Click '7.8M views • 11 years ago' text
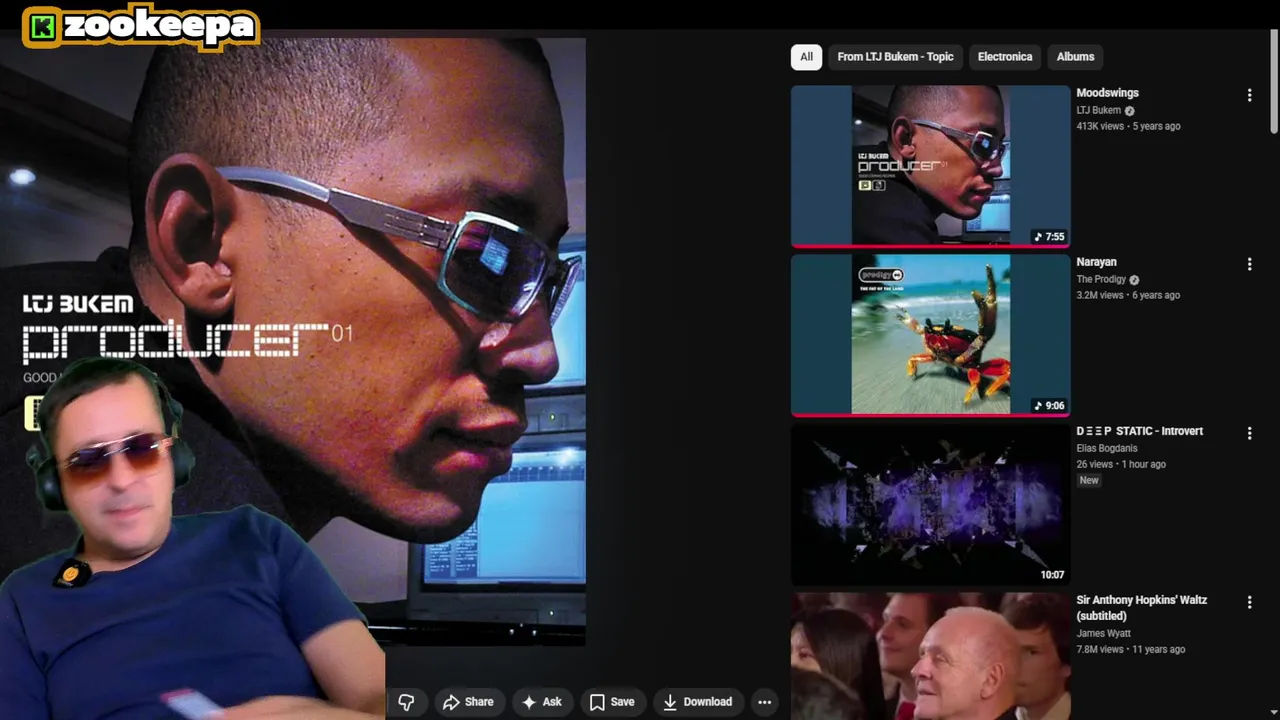The height and width of the screenshot is (720, 1280). (1131, 649)
